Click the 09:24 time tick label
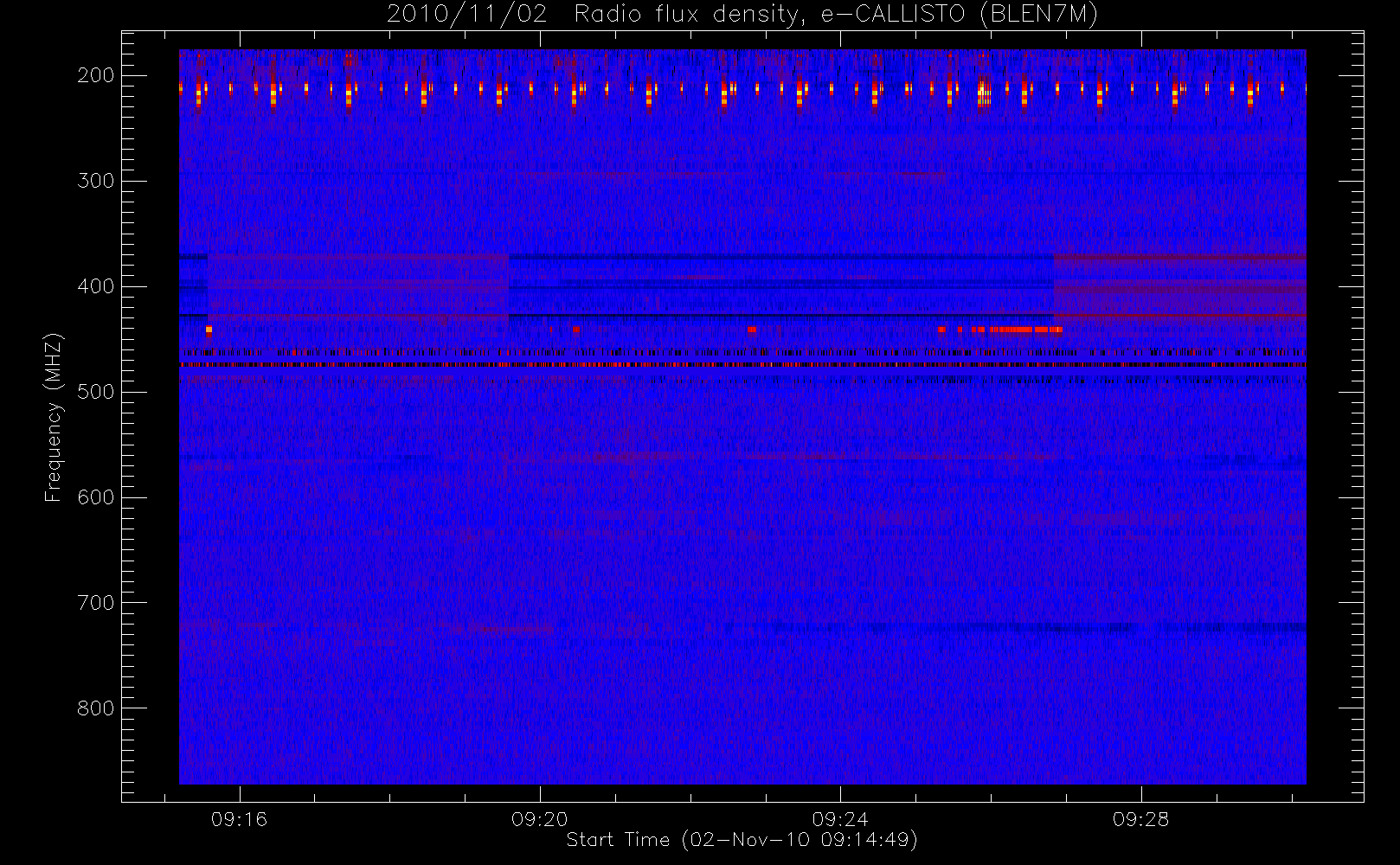 [x=840, y=819]
